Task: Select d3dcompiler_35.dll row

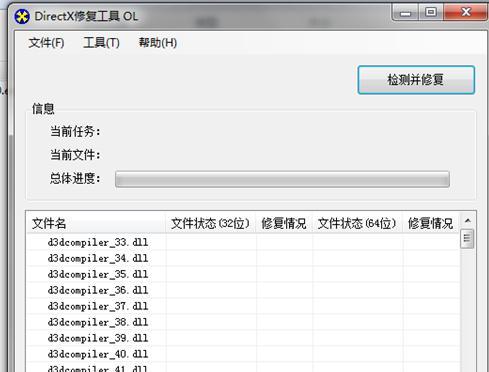Action: [243, 274]
